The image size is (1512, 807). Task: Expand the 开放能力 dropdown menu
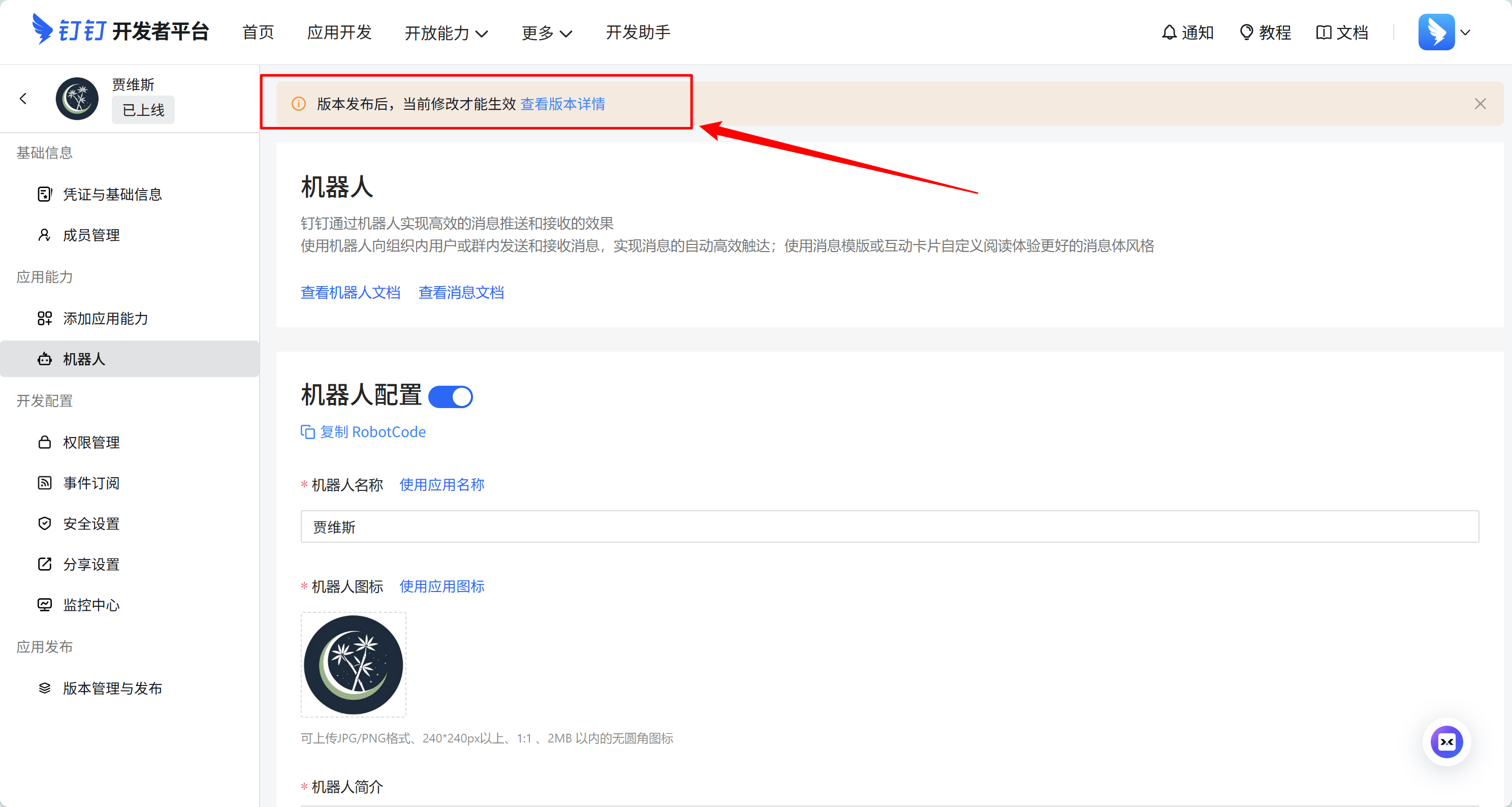click(x=446, y=33)
